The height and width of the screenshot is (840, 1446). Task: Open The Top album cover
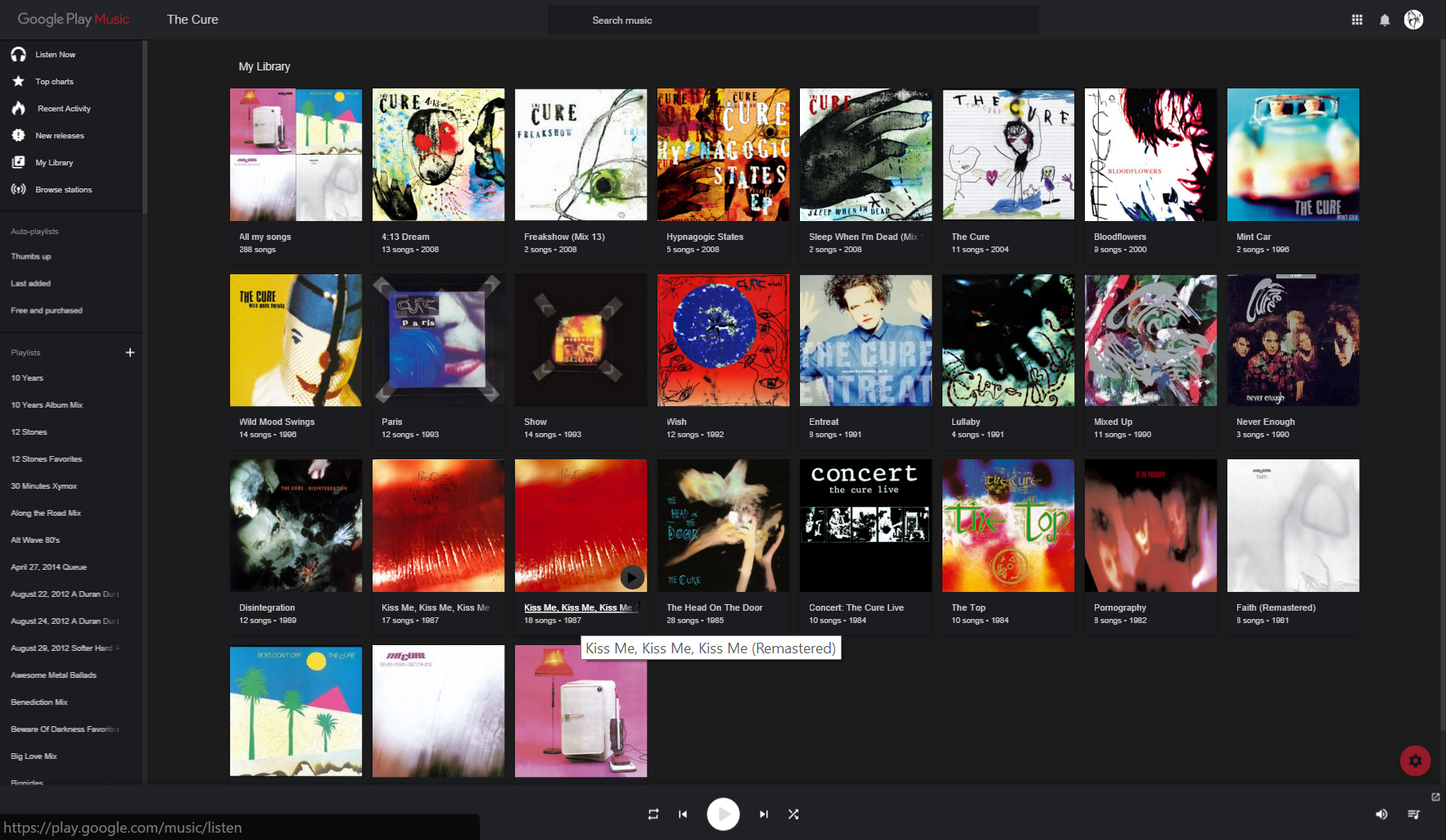click(1008, 526)
